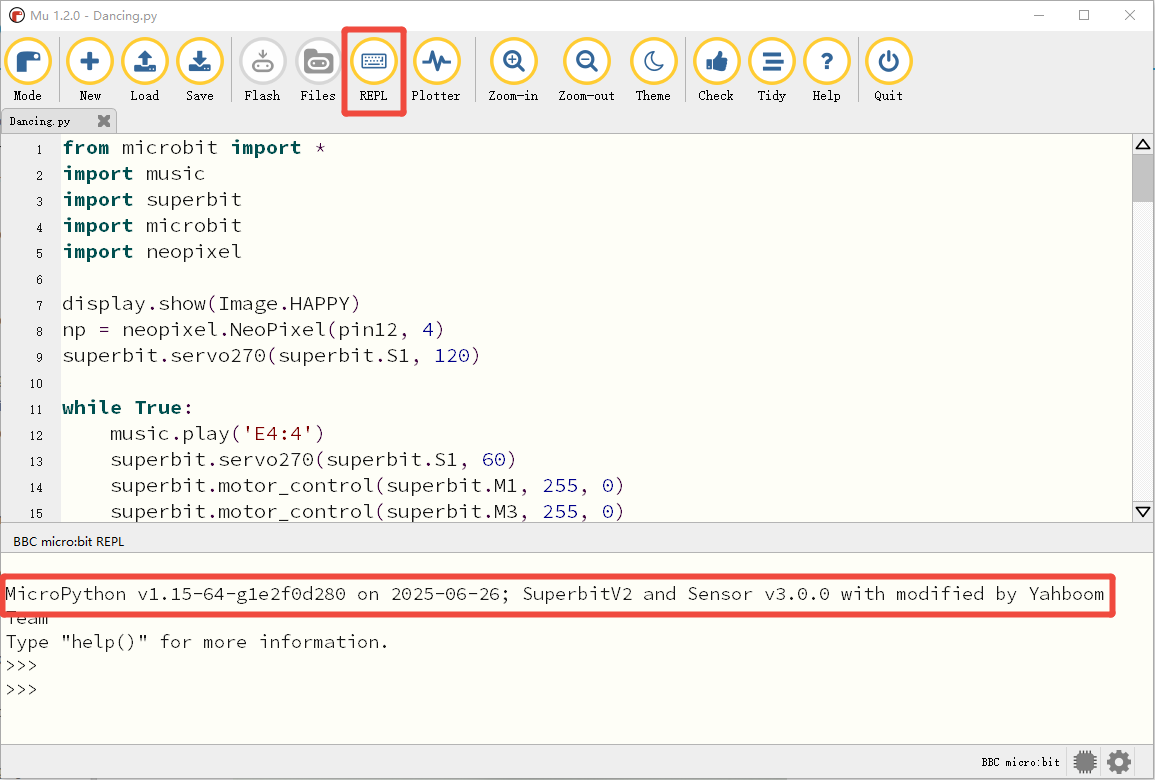Click the 'import superbit' line
This screenshot has height=780, width=1155.
(x=152, y=200)
